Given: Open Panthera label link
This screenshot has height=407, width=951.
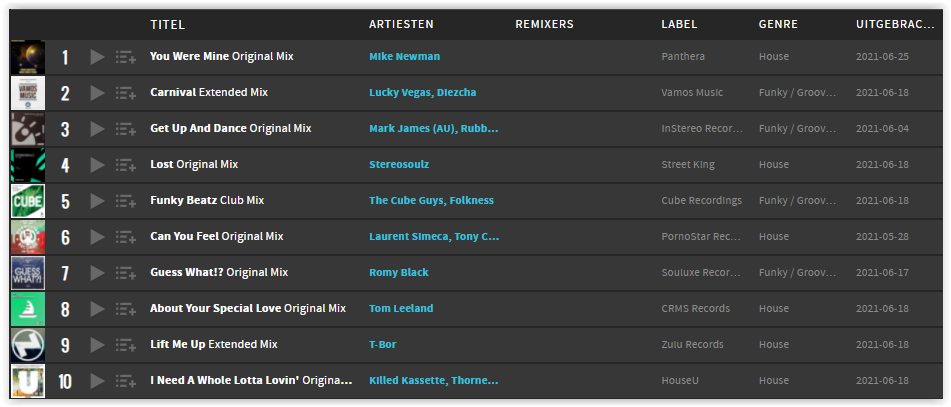Looking at the screenshot, I should (683, 56).
